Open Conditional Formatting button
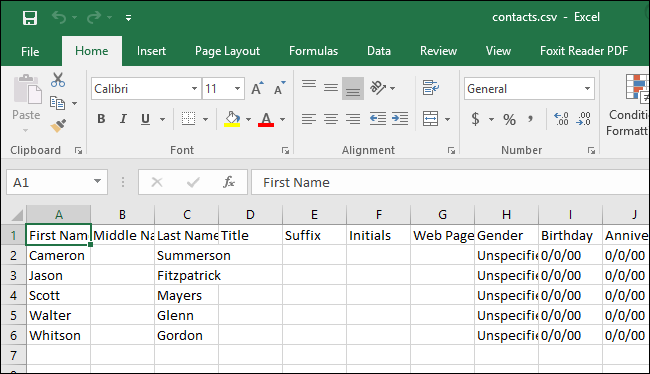Image resolution: width=650 pixels, height=374 pixels. click(x=629, y=106)
